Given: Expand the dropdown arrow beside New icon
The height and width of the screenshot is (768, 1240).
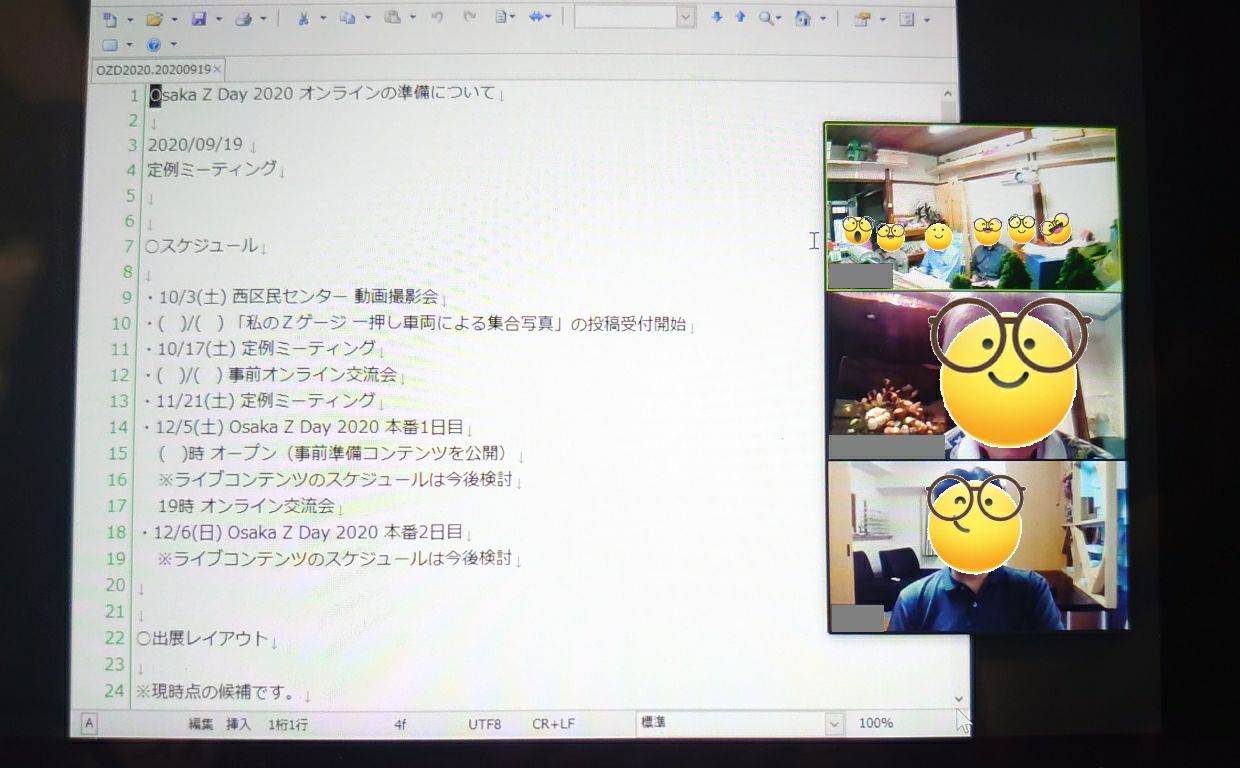Looking at the screenshot, I should [x=130, y=20].
